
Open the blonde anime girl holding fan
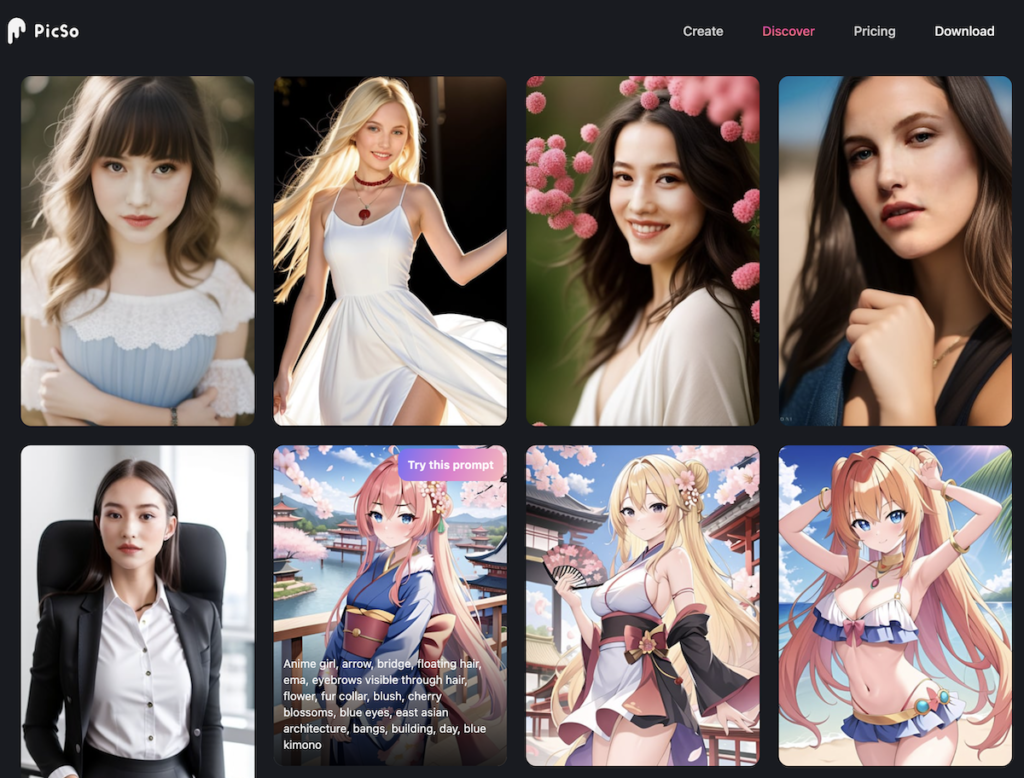click(643, 606)
